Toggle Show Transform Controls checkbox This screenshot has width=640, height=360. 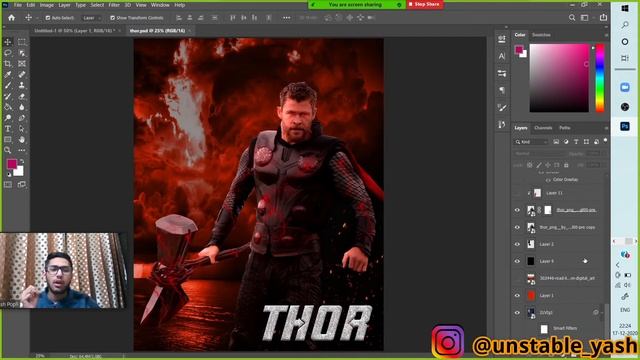click(x=112, y=18)
